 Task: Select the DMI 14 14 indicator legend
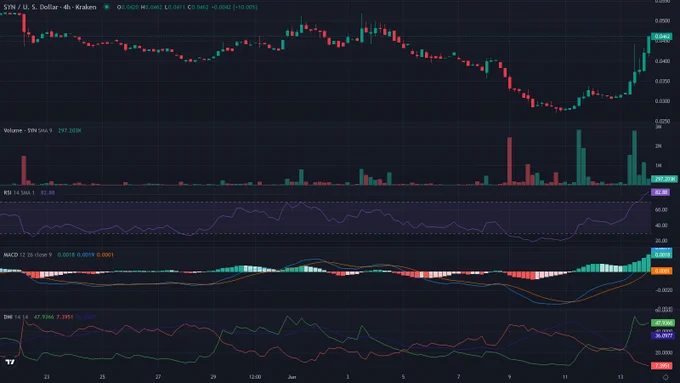point(16,317)
